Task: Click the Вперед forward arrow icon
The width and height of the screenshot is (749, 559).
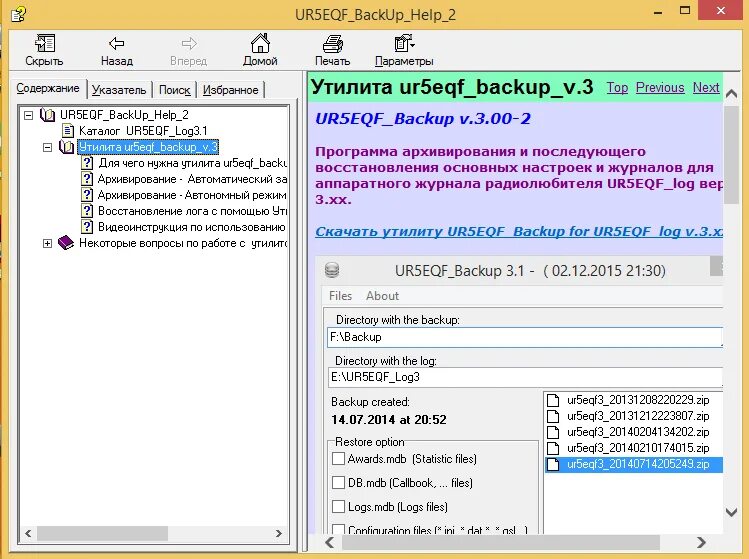Action: pyautogui.click(x=189, y=43)
